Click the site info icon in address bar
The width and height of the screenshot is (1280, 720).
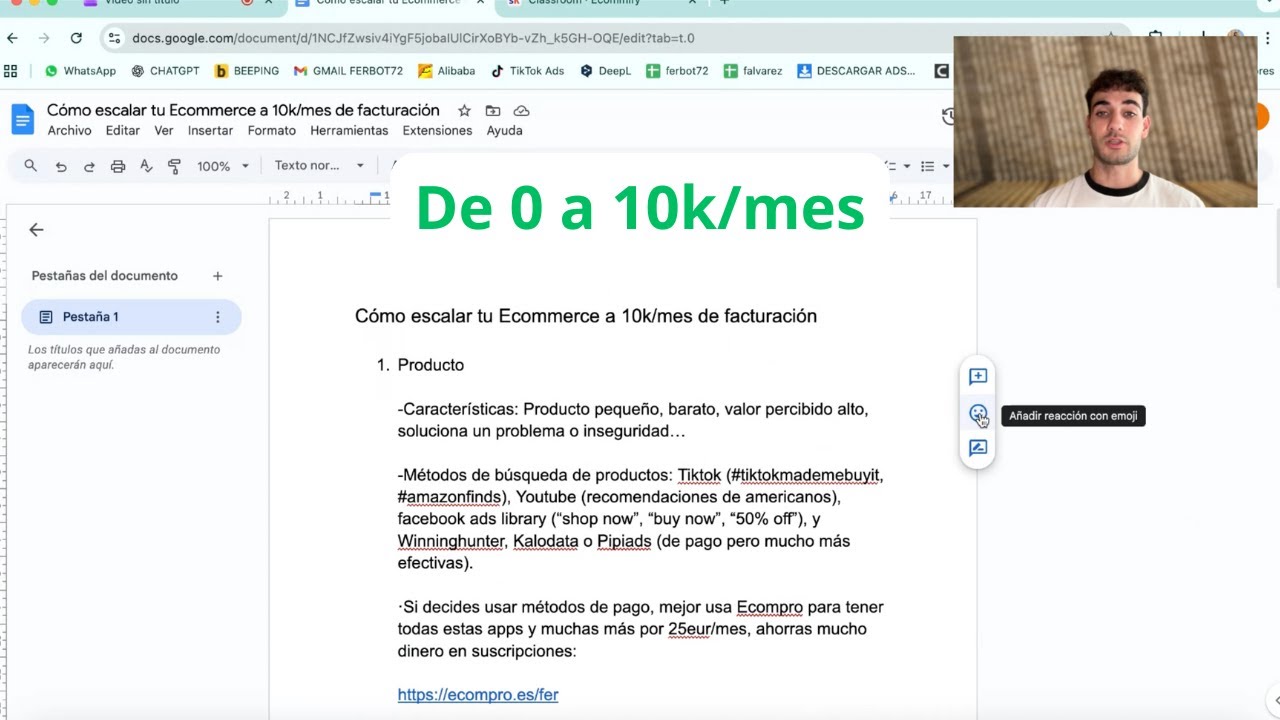point(113,38)
